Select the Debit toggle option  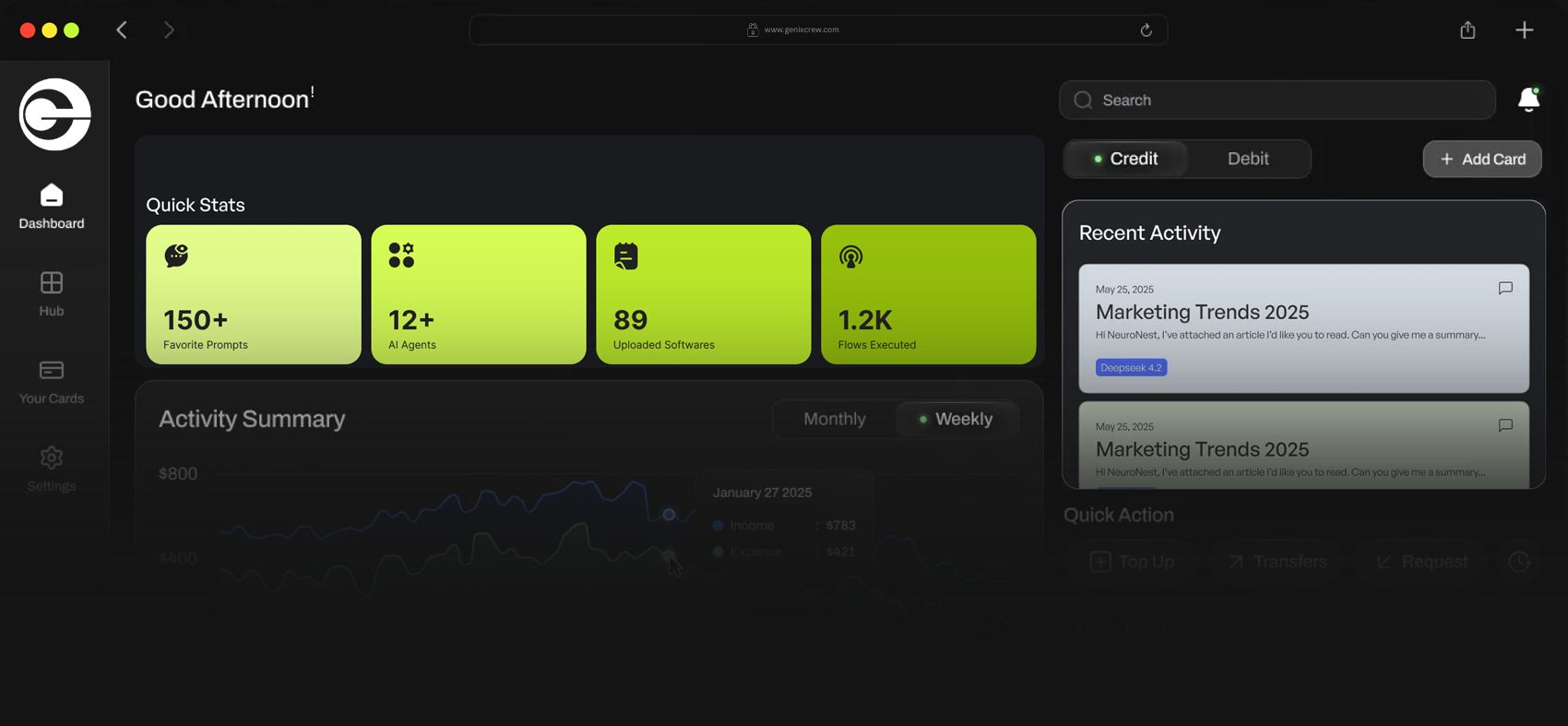pyautogui.click(x=1248, y=159)
